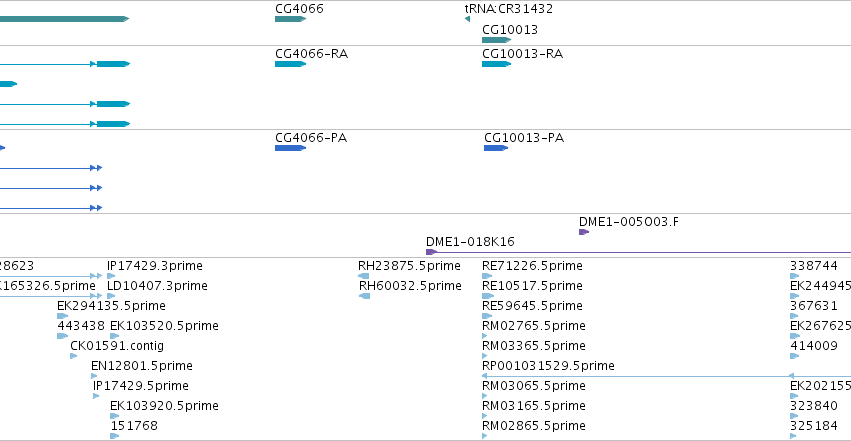
Task: Click the CG4066 gene arrow glyph
Action: coord(289,19)
